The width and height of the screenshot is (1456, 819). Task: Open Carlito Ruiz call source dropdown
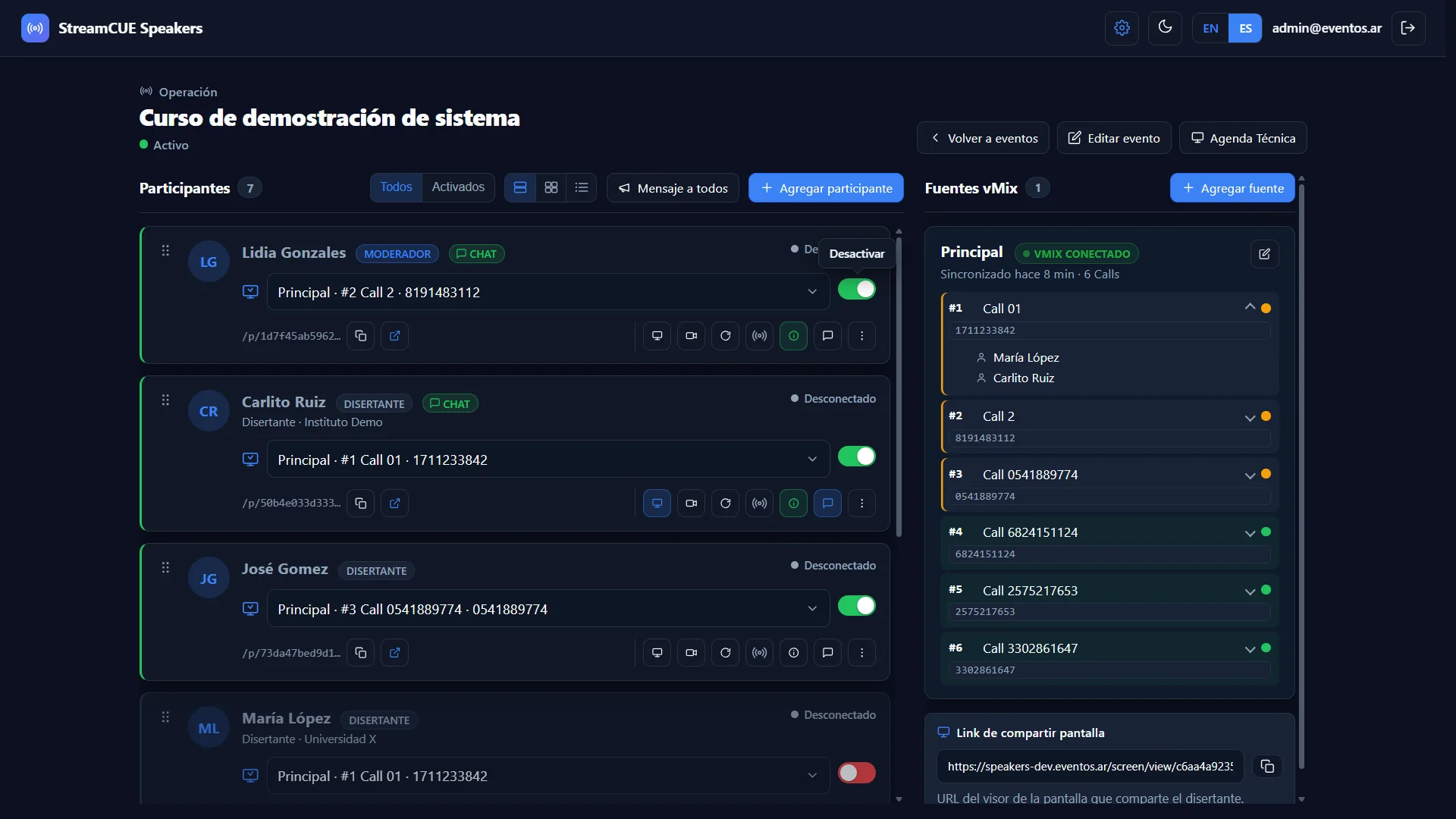point(548,460)
